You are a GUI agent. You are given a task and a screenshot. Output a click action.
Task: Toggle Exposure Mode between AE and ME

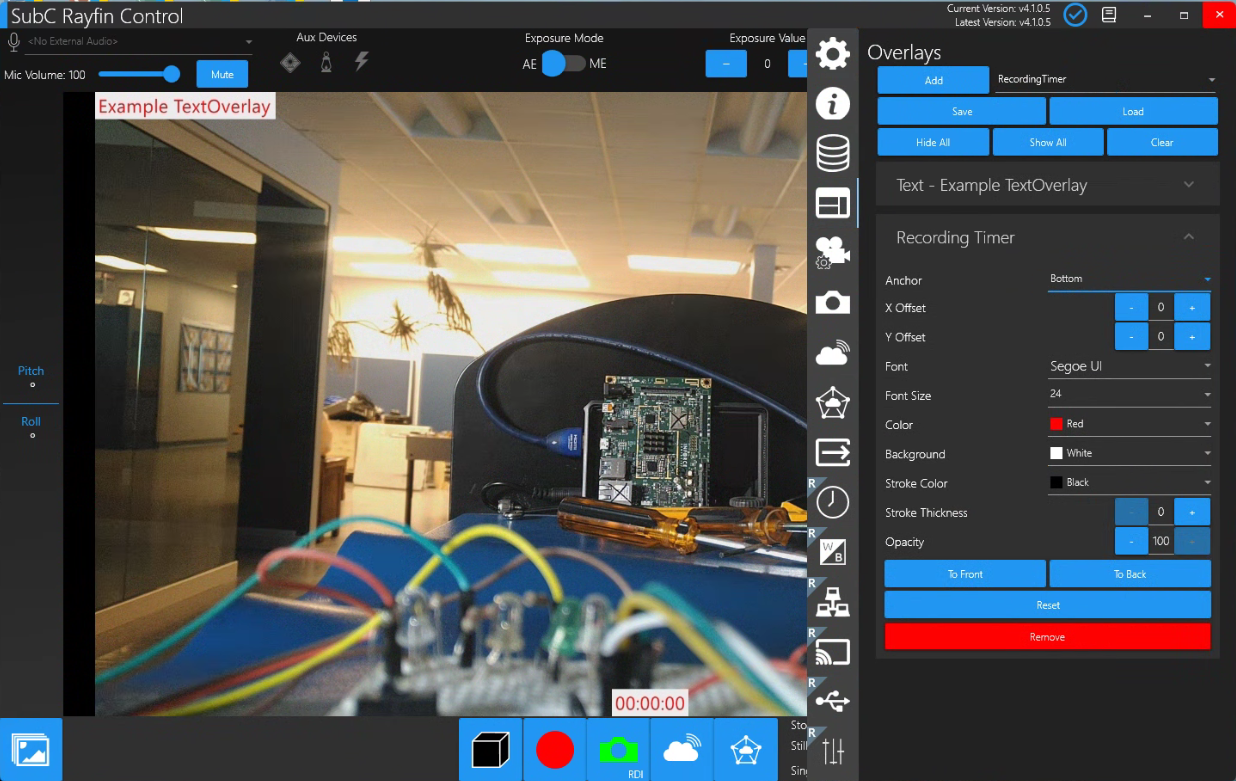coord(564,64)
